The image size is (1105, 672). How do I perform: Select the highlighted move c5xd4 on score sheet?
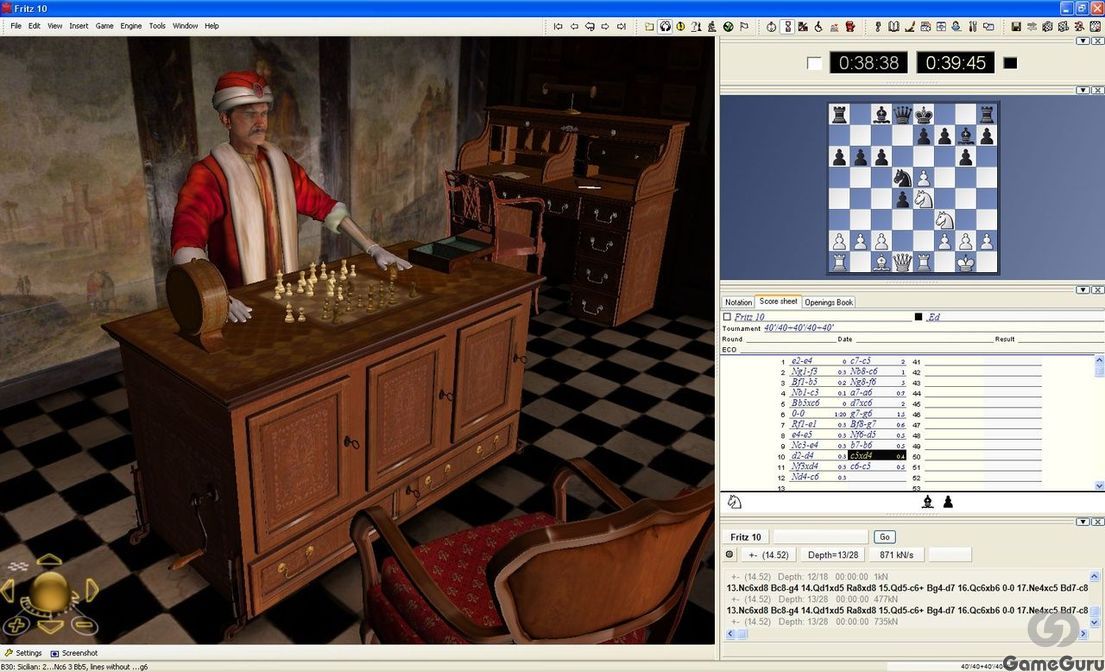877,456
